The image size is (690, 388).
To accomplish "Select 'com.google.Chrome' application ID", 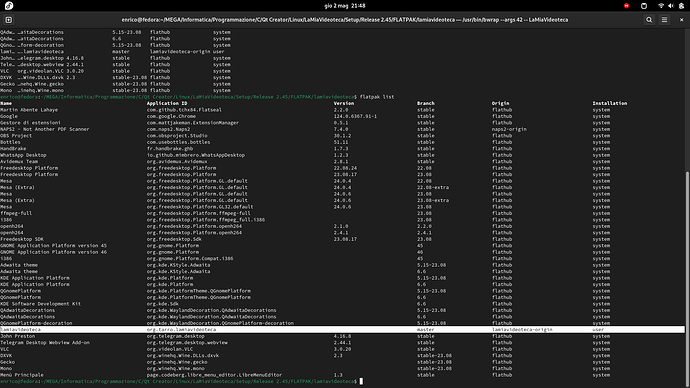I will (x=171, y=117).
